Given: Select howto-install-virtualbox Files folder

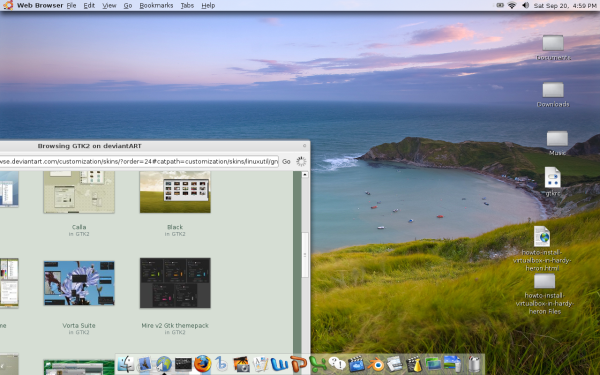Looking at the screenshot, I should tap(545, 281).
